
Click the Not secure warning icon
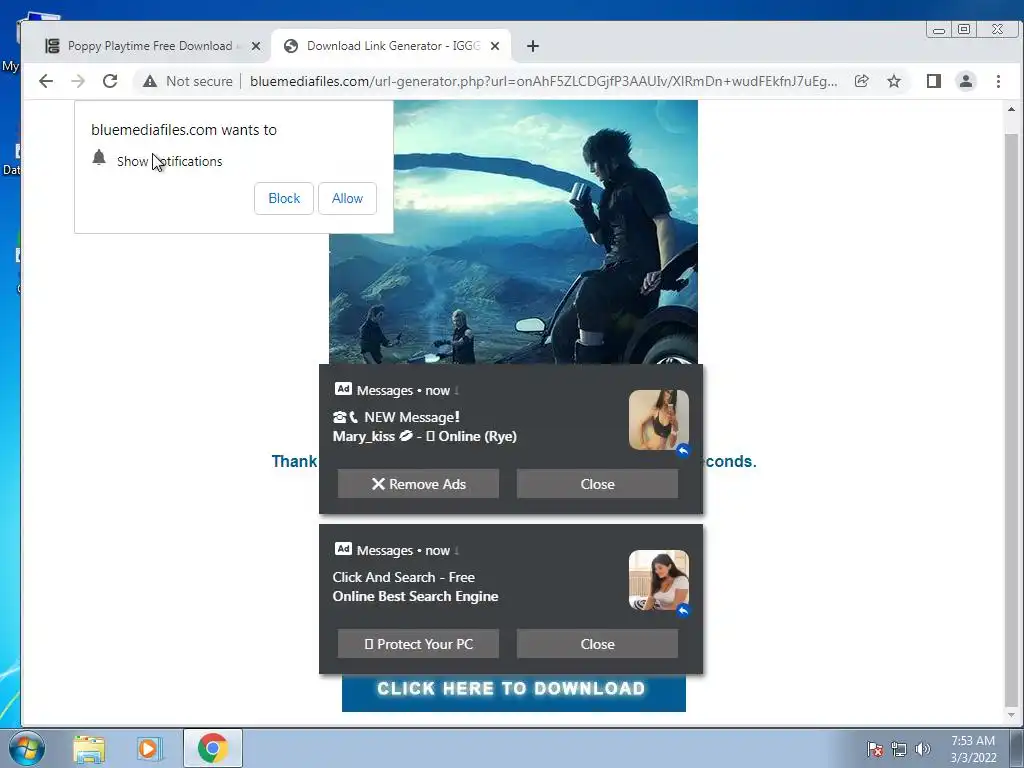(150, 81)
